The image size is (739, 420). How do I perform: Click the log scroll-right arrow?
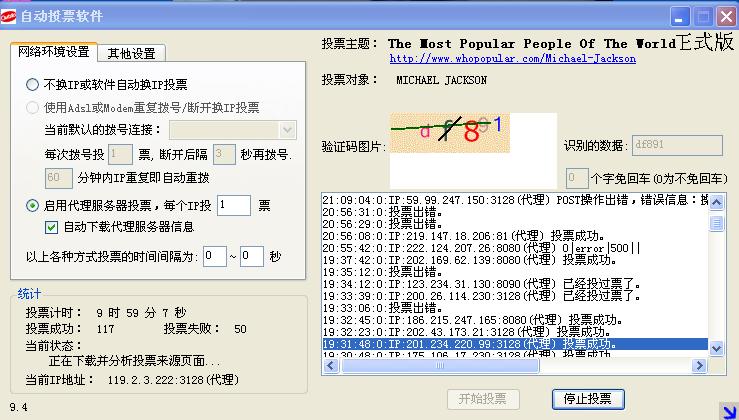tap(699, 365)
